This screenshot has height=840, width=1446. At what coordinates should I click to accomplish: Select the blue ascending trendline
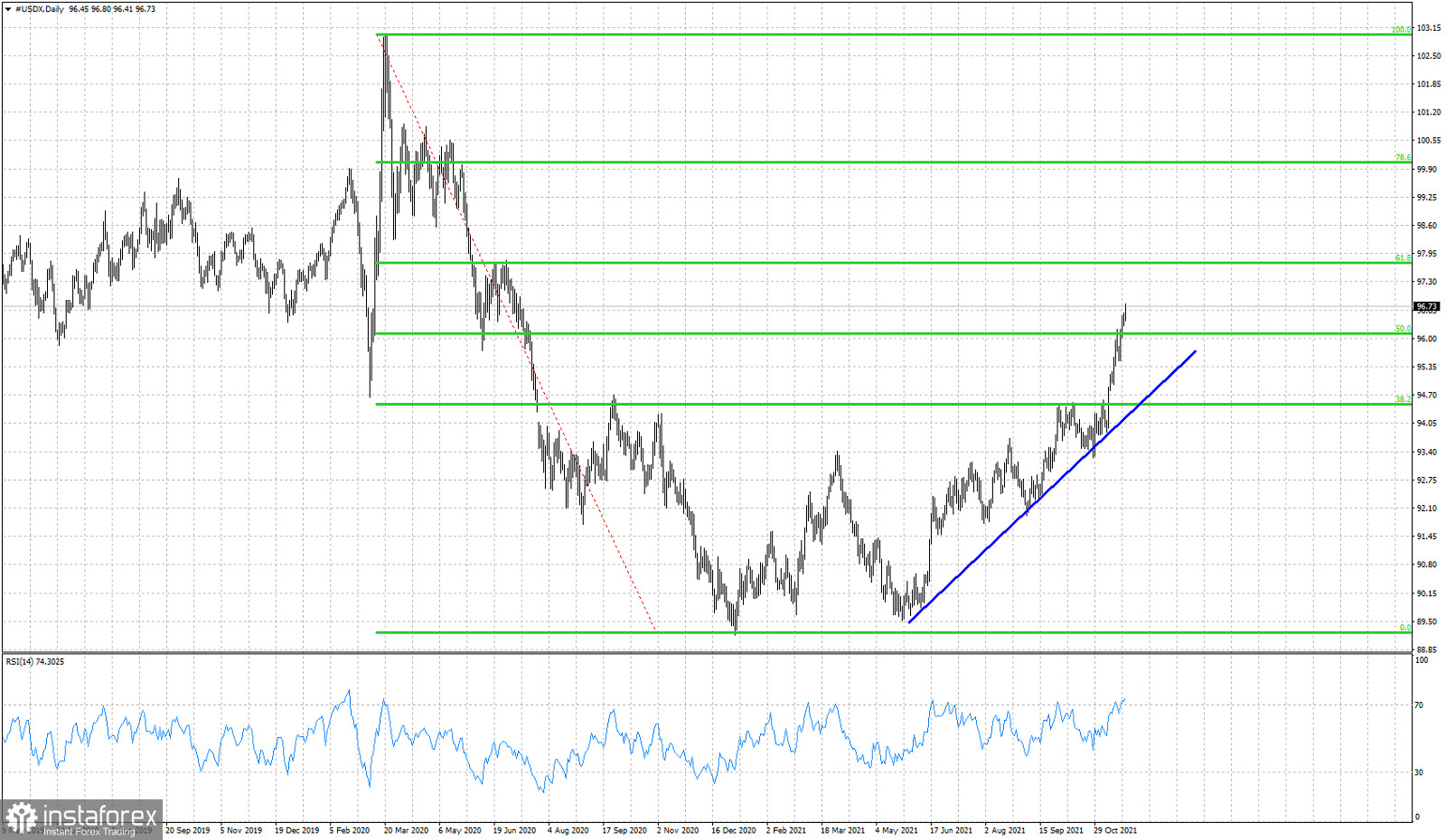(x=1052, y=487)
